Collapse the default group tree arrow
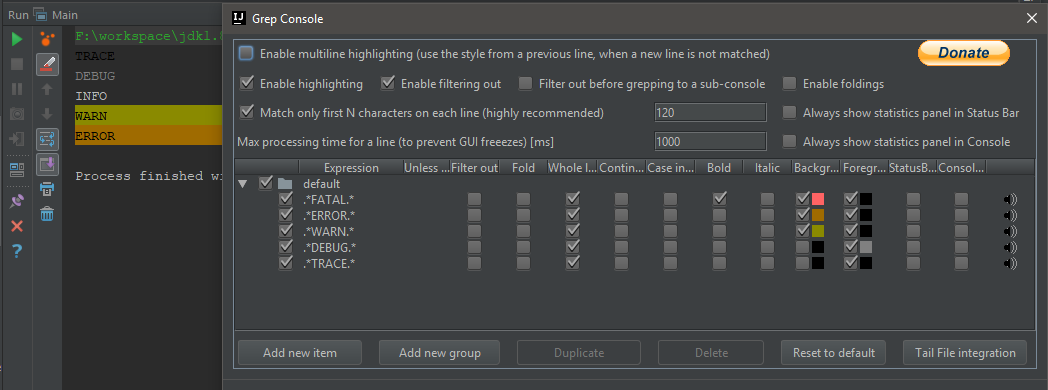 (242, 183)
